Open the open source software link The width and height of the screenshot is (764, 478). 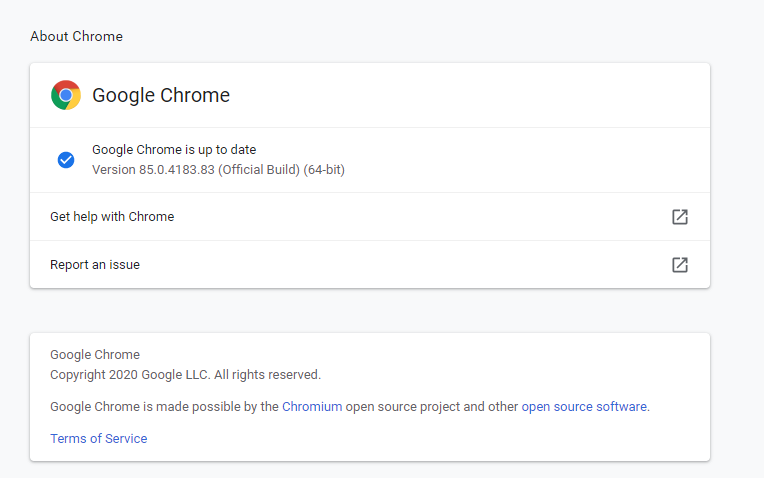(x=584, y=406)
